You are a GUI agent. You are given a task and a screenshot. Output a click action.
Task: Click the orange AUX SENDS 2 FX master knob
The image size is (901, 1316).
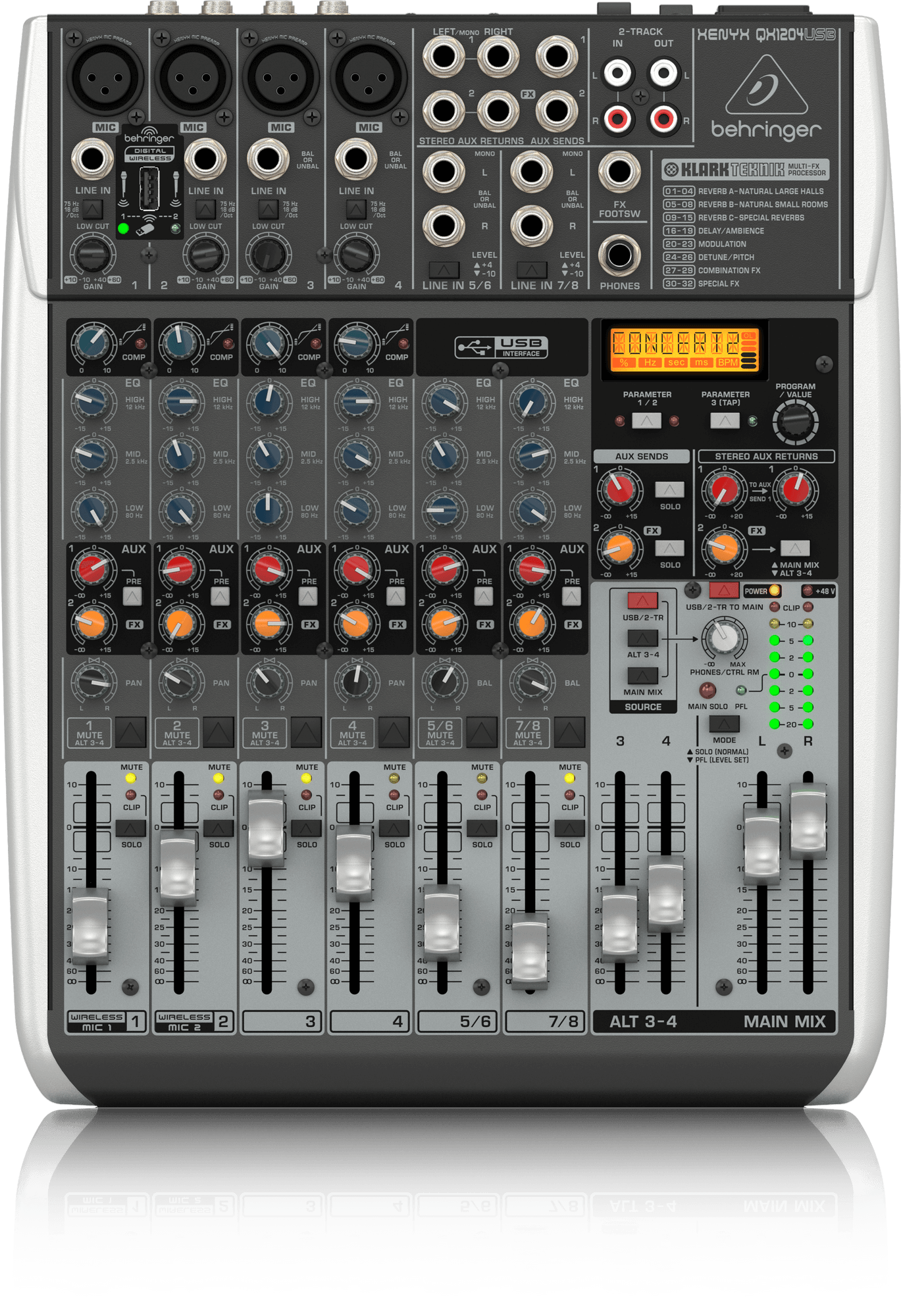coord(619,547)
